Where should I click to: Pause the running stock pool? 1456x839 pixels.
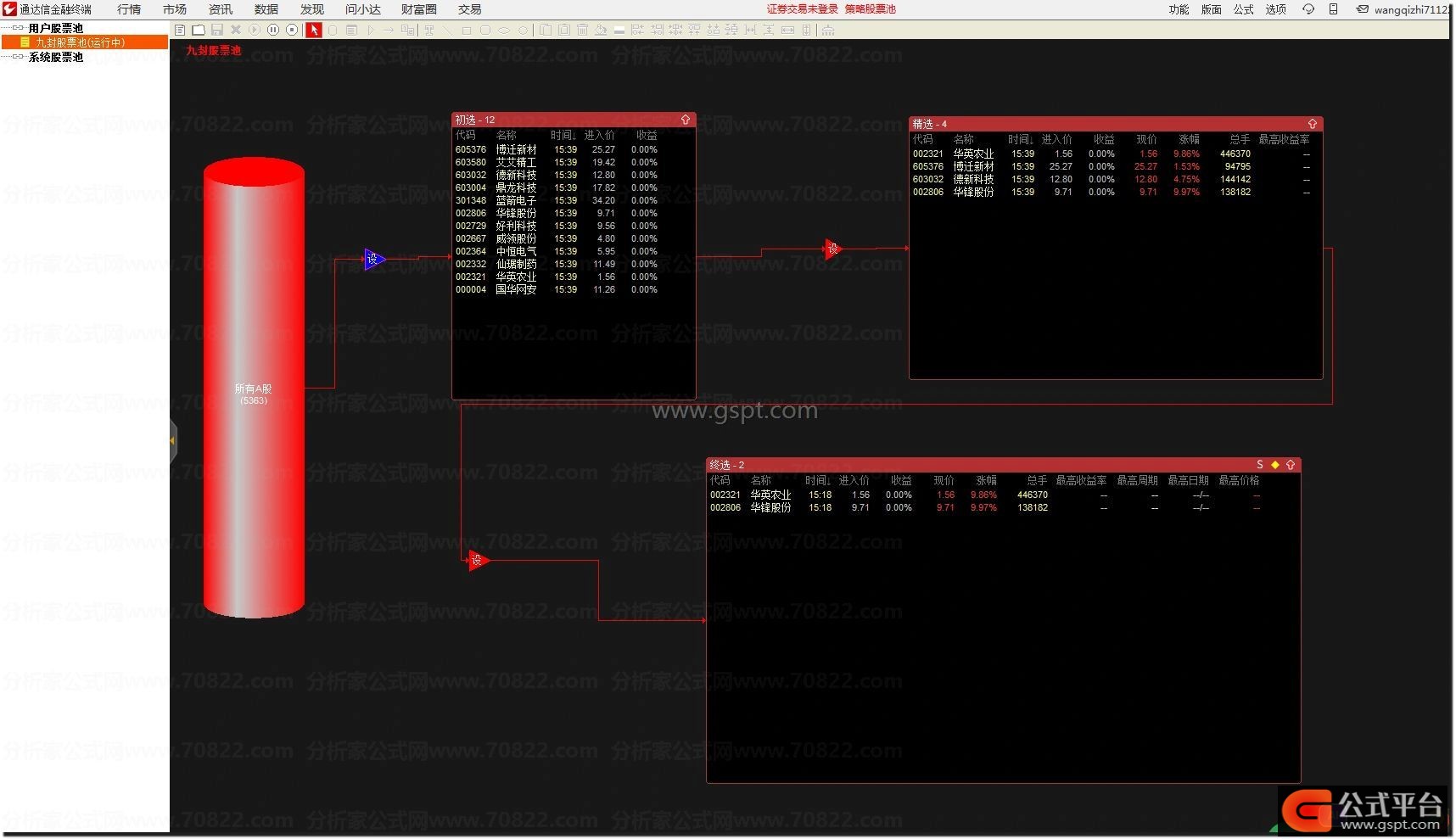pos(273,30)
